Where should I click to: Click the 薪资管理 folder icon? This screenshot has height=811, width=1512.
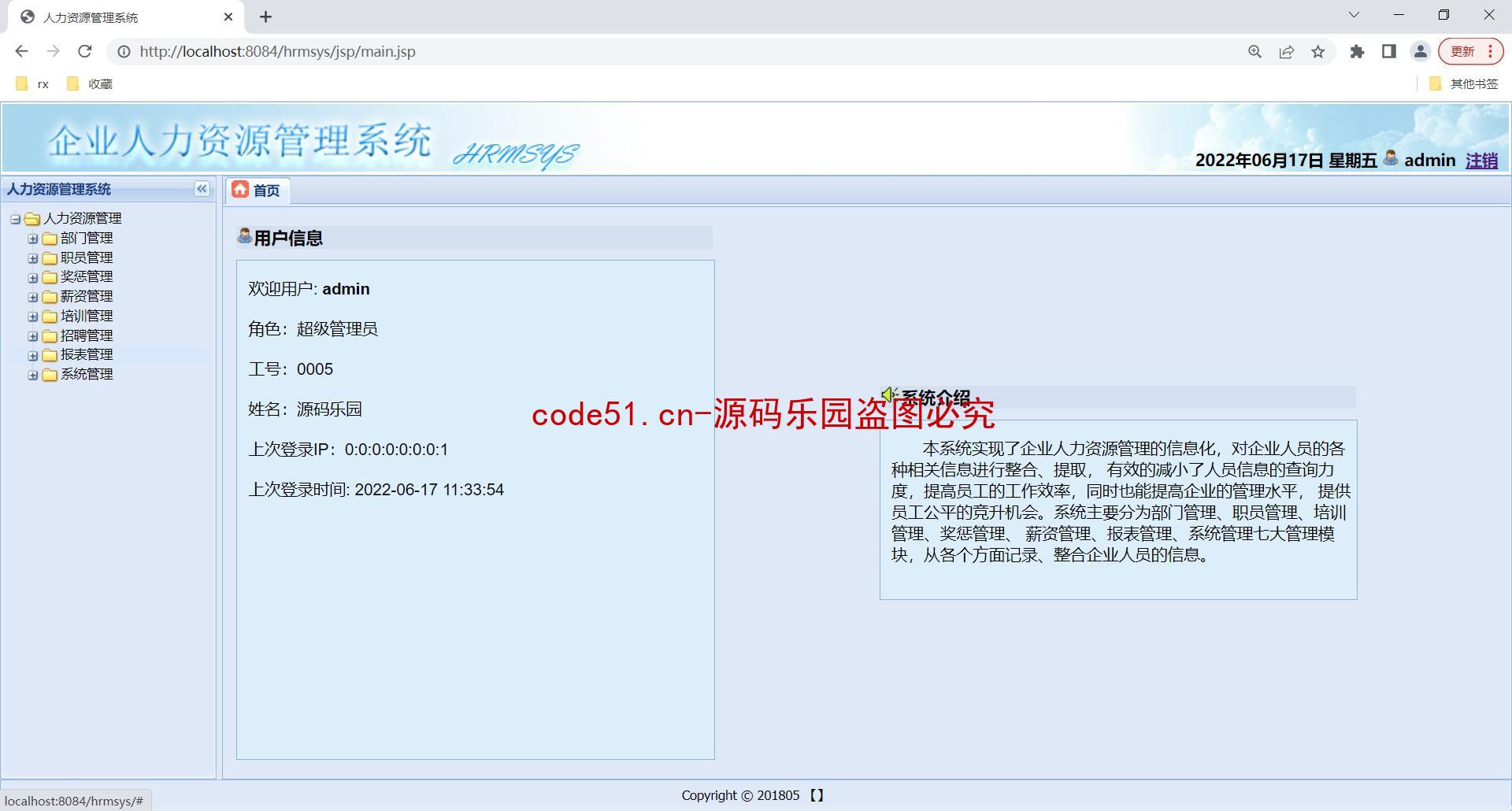(x=50, y=297)
